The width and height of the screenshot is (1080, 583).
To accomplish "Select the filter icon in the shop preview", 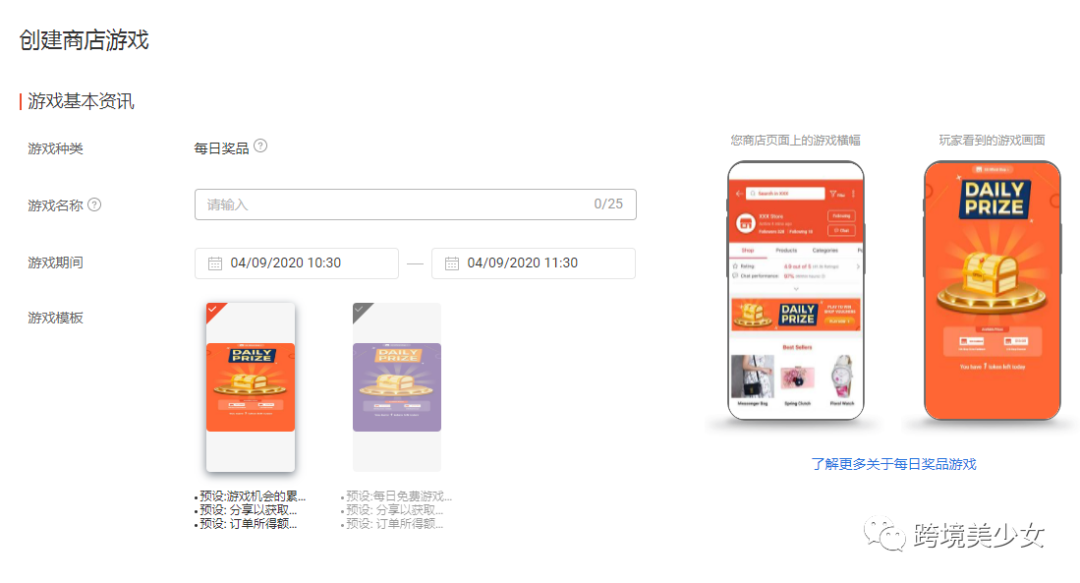I will [832, 195].
